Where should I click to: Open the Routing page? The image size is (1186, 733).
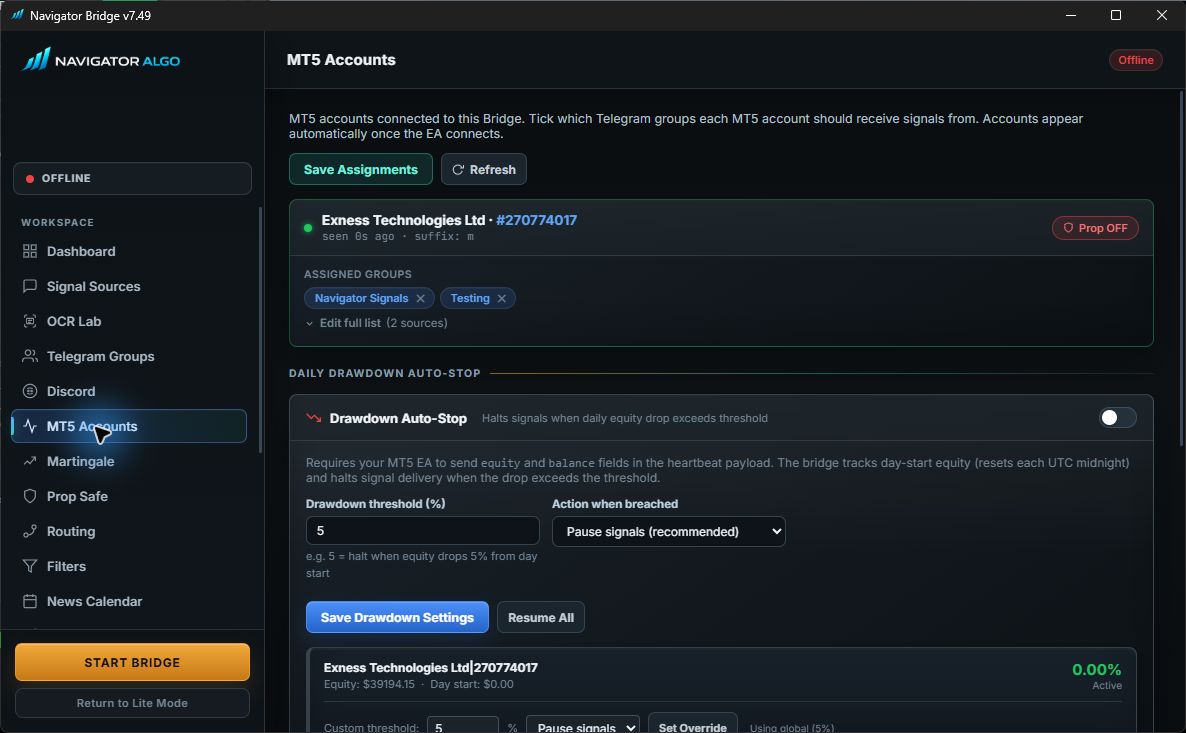[70, 531]
